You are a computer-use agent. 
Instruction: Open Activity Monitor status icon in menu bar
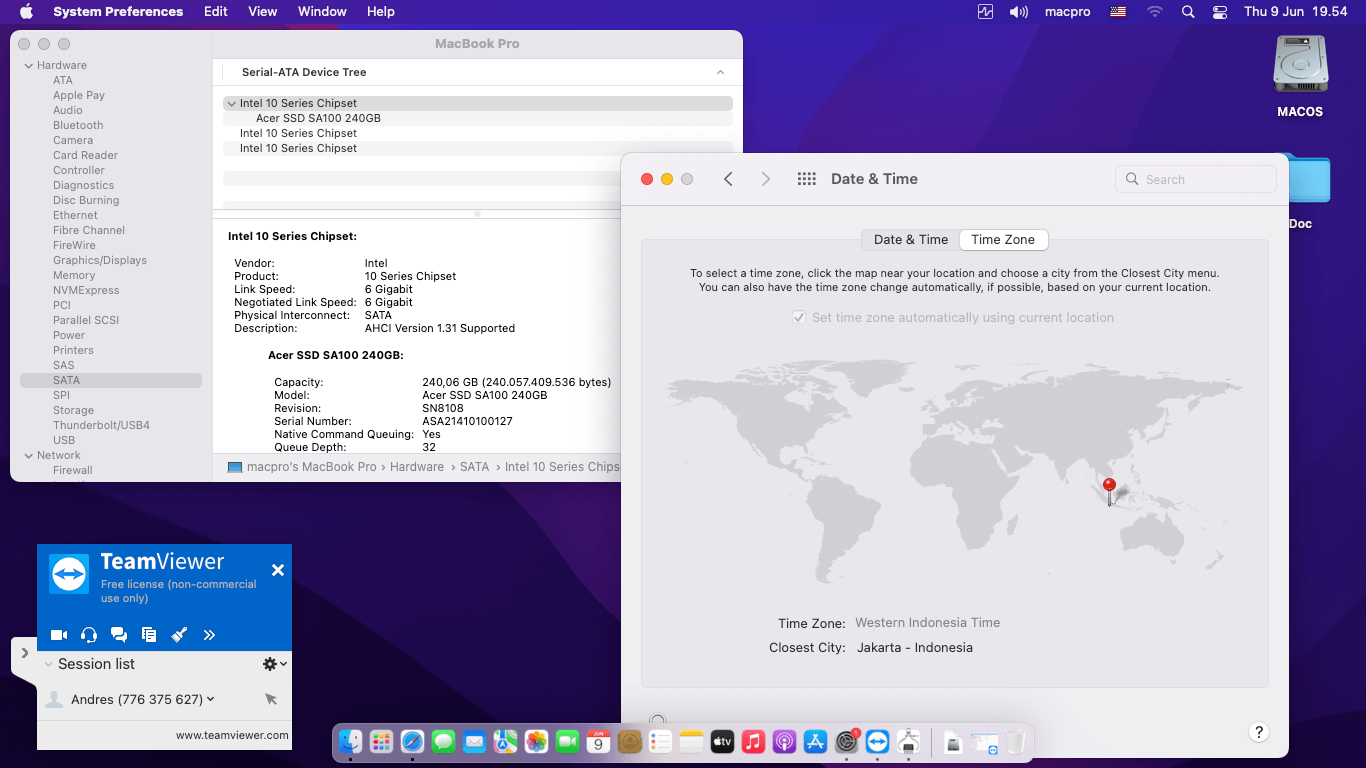(x=985, y=12)
